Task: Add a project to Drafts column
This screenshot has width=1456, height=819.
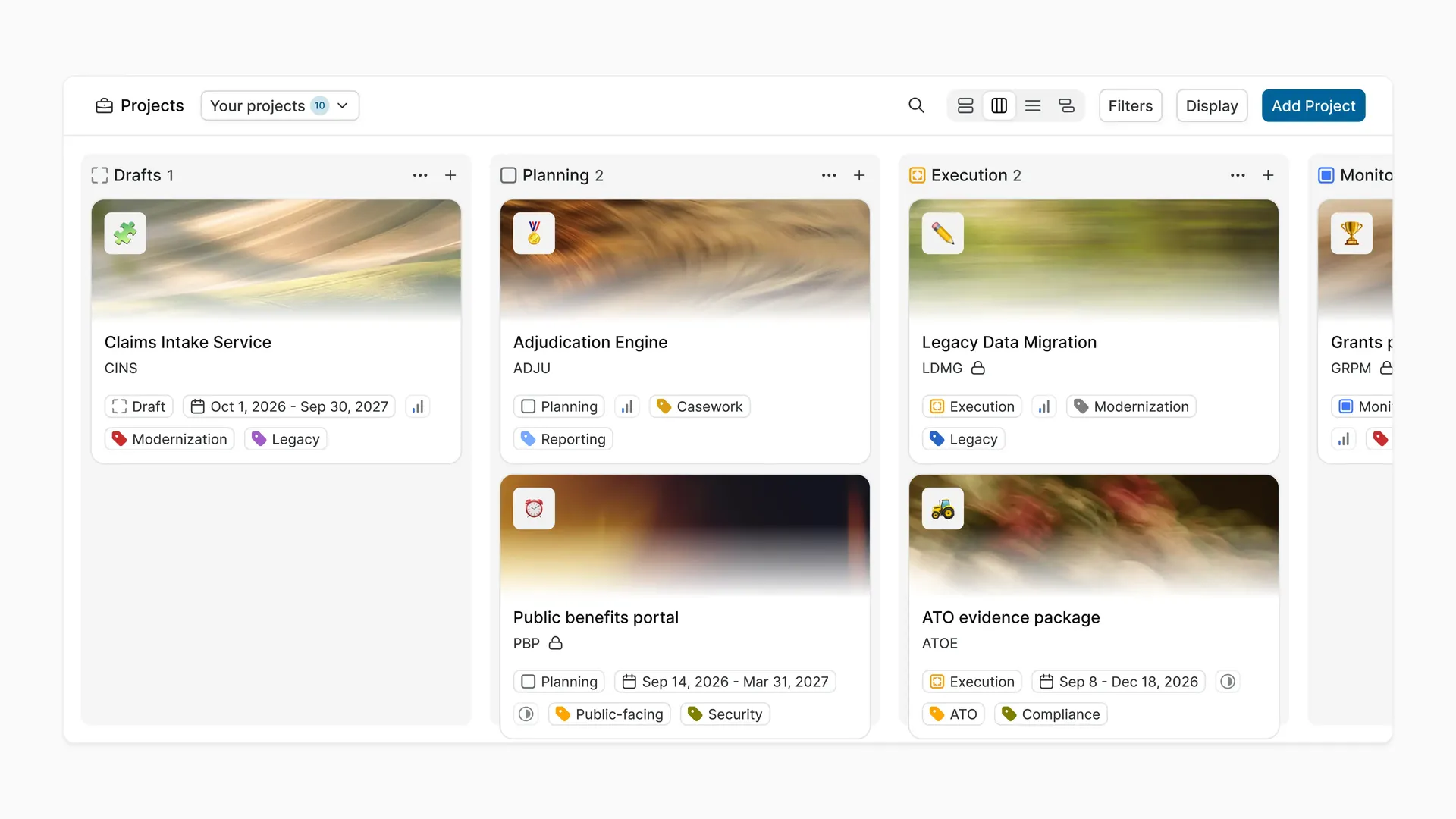Action: 450,175
